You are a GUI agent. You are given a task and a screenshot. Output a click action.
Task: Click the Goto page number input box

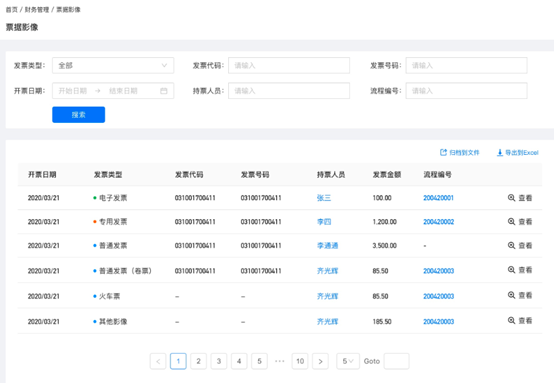point(396,361)
